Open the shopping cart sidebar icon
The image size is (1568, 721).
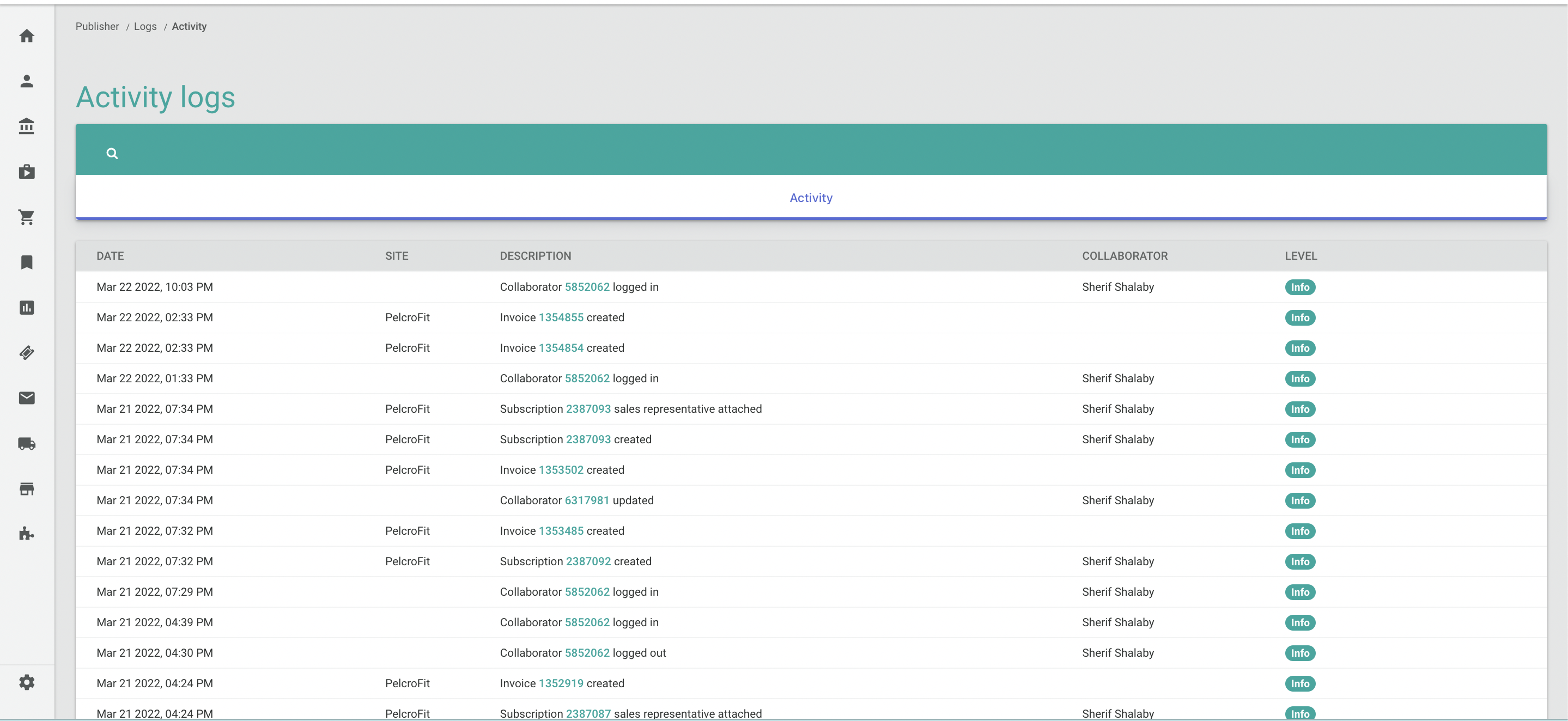point(26,217)
